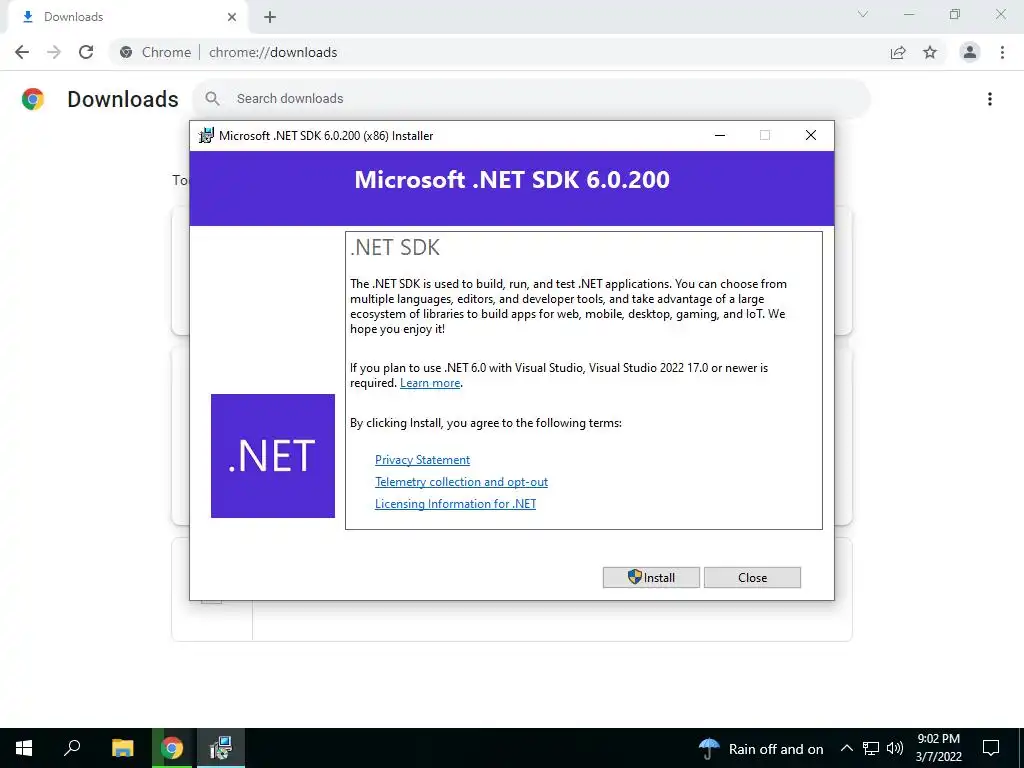Open the Privacy Statement link

pyautogui.click(x=422, y=460)
